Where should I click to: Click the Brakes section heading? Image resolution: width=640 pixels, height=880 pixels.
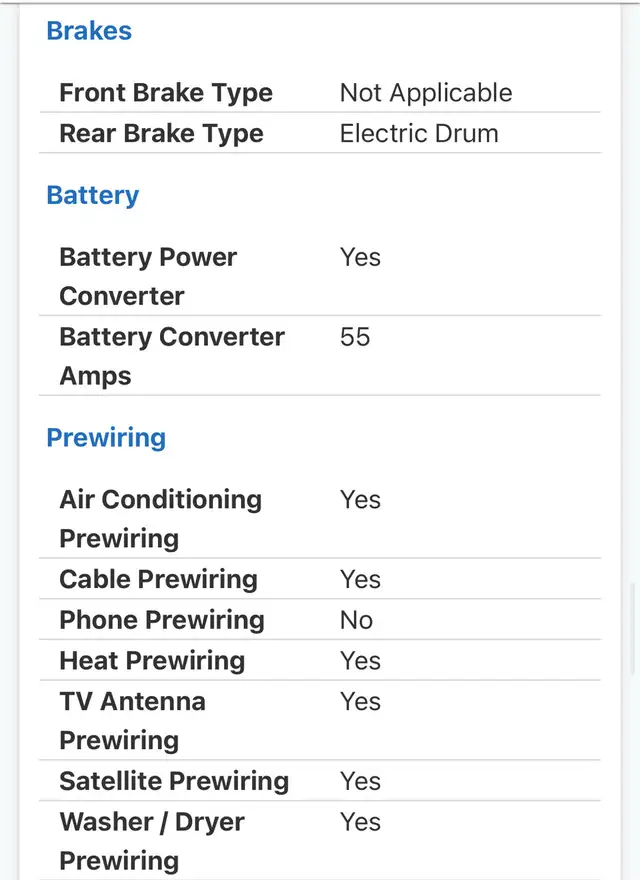pyautogui.click(x=89, y=31)
